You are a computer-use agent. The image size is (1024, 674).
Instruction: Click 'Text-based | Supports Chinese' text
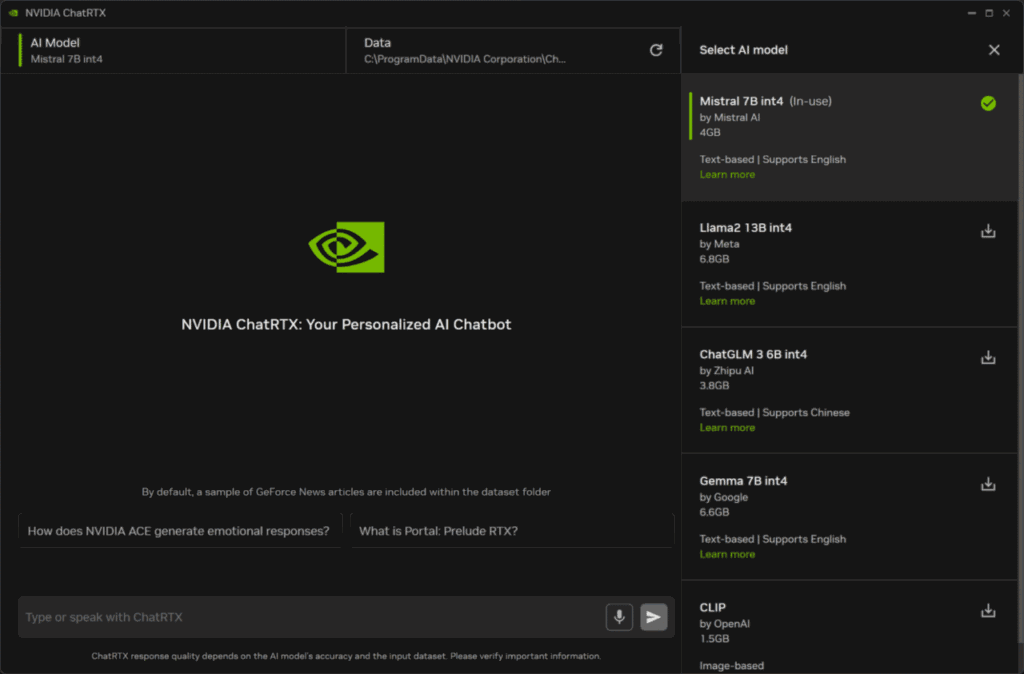coord(775,413)
